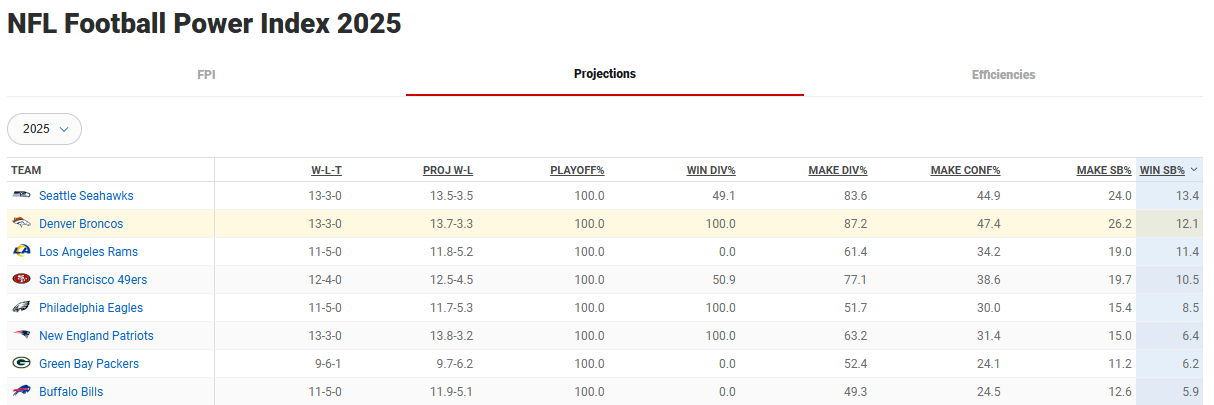The width and height of the screenshot is (1214, 405).
Task: Click the Denver Broncos logo icon
Action: point(21,224)
